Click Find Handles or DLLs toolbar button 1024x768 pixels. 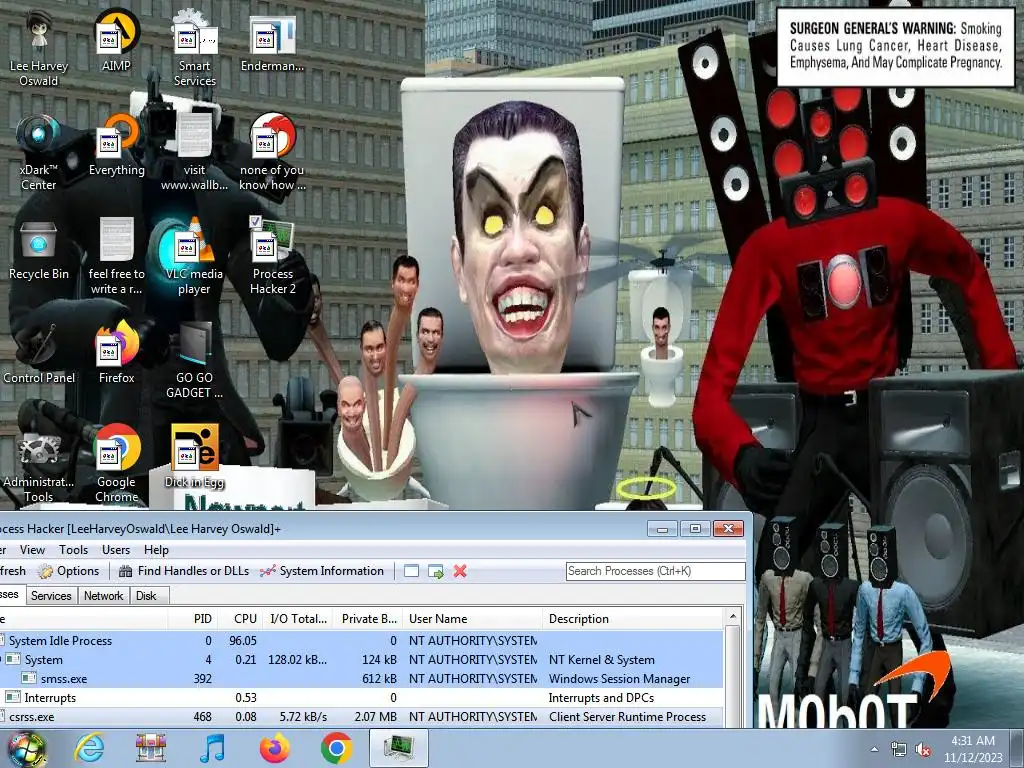tap(184, 571)
